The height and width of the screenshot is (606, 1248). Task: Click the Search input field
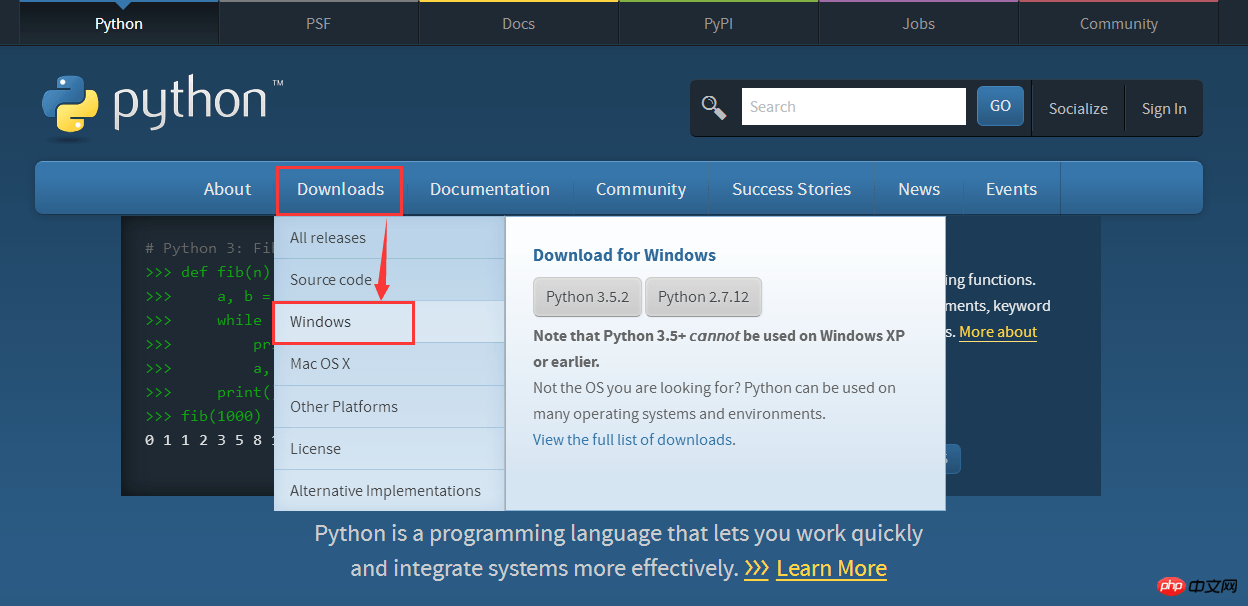coord(853,107)
